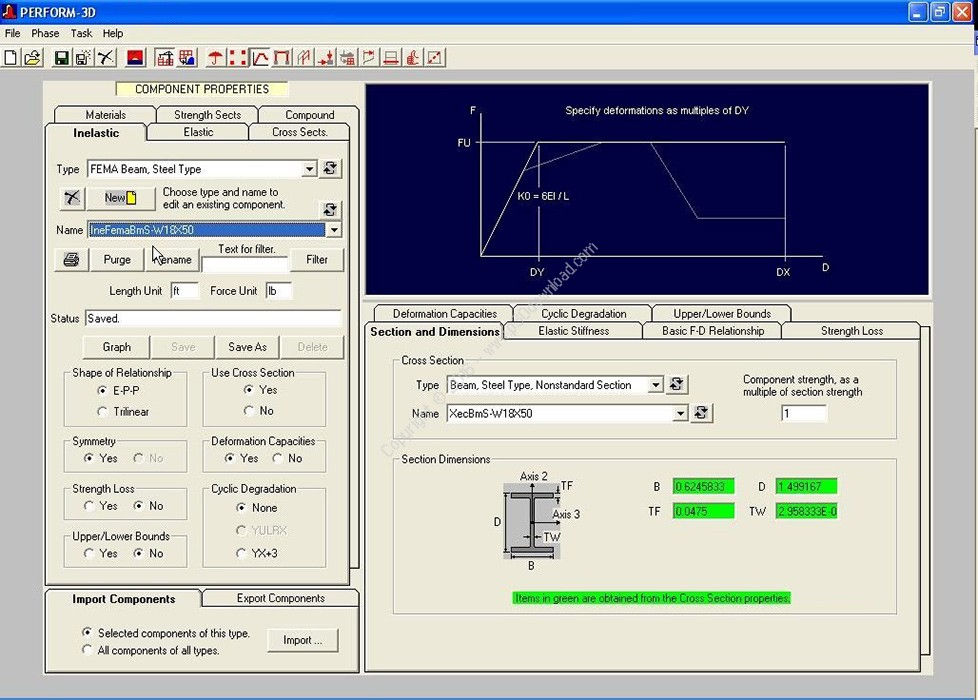
Task: Click the four red dots toolbar icon
Action: point(238,58)
